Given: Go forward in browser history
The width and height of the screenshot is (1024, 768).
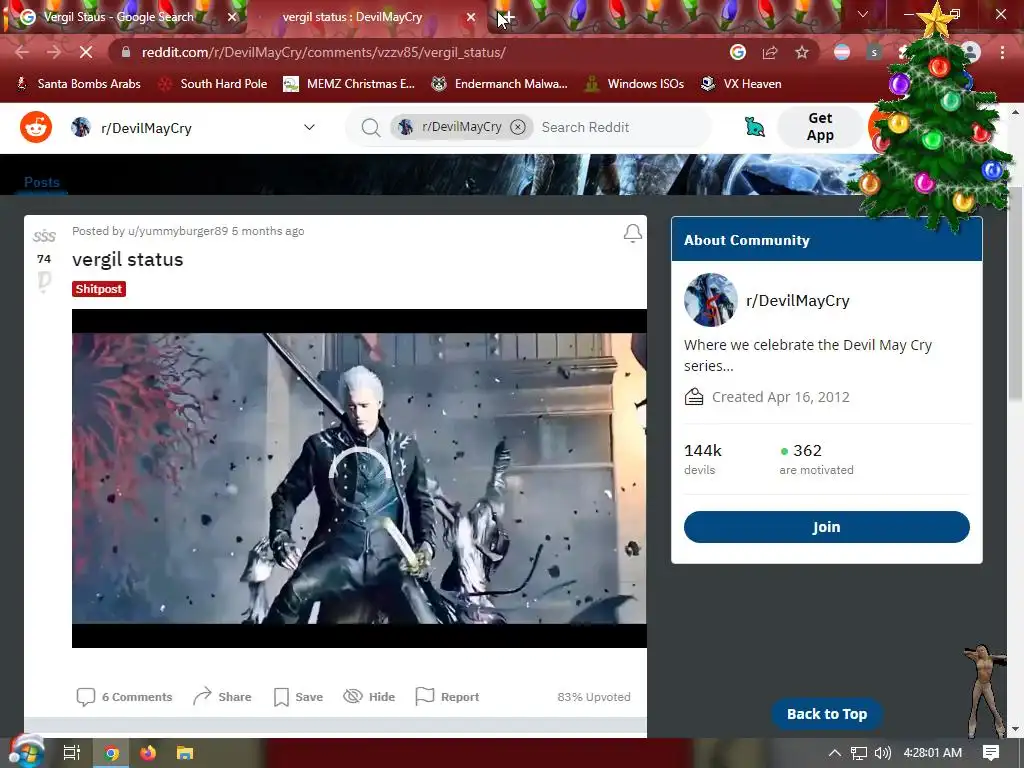Looking at the screenshot, I should [x=54, y=52].
